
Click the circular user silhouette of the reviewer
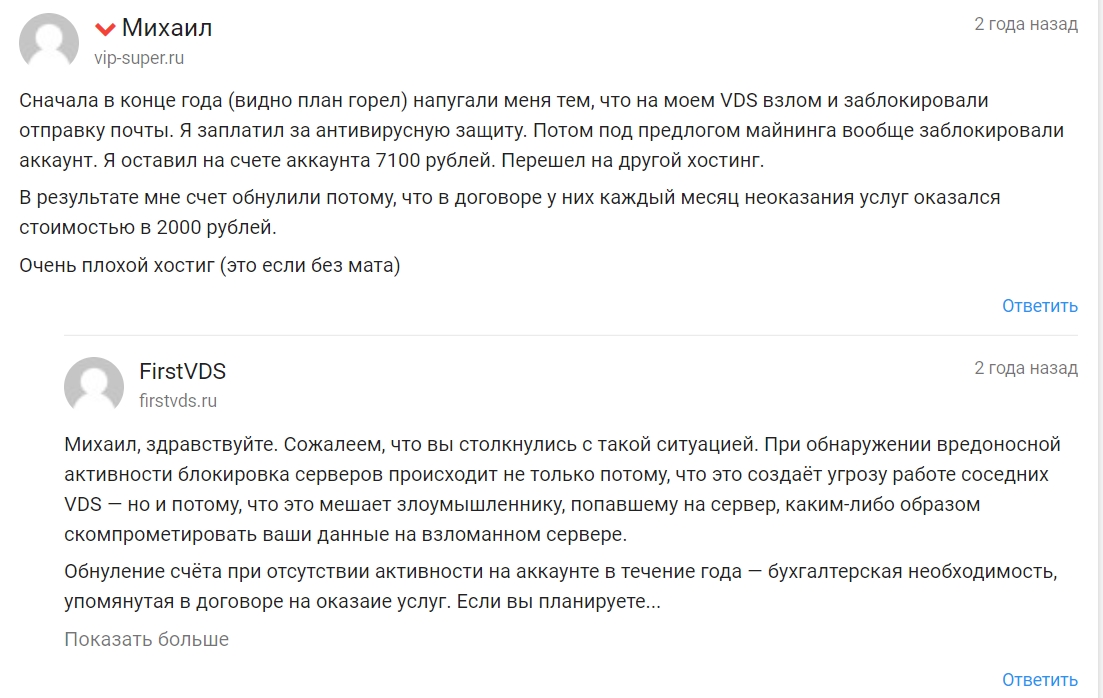(x=46, y=40)
